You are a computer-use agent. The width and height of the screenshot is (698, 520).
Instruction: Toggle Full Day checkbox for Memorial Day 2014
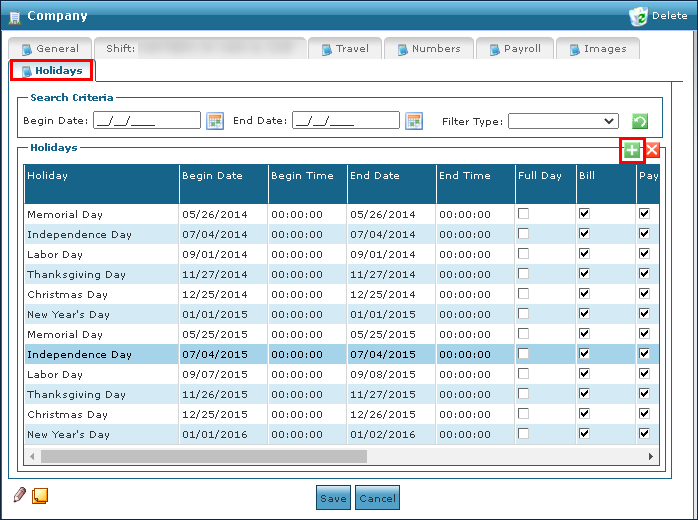(x=524, y=214)
